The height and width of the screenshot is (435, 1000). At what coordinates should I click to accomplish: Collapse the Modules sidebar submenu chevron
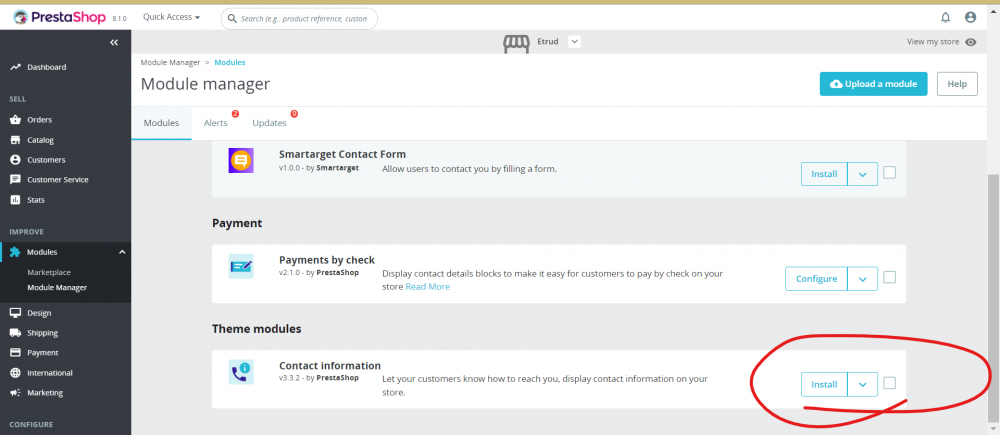coord(122,252)
